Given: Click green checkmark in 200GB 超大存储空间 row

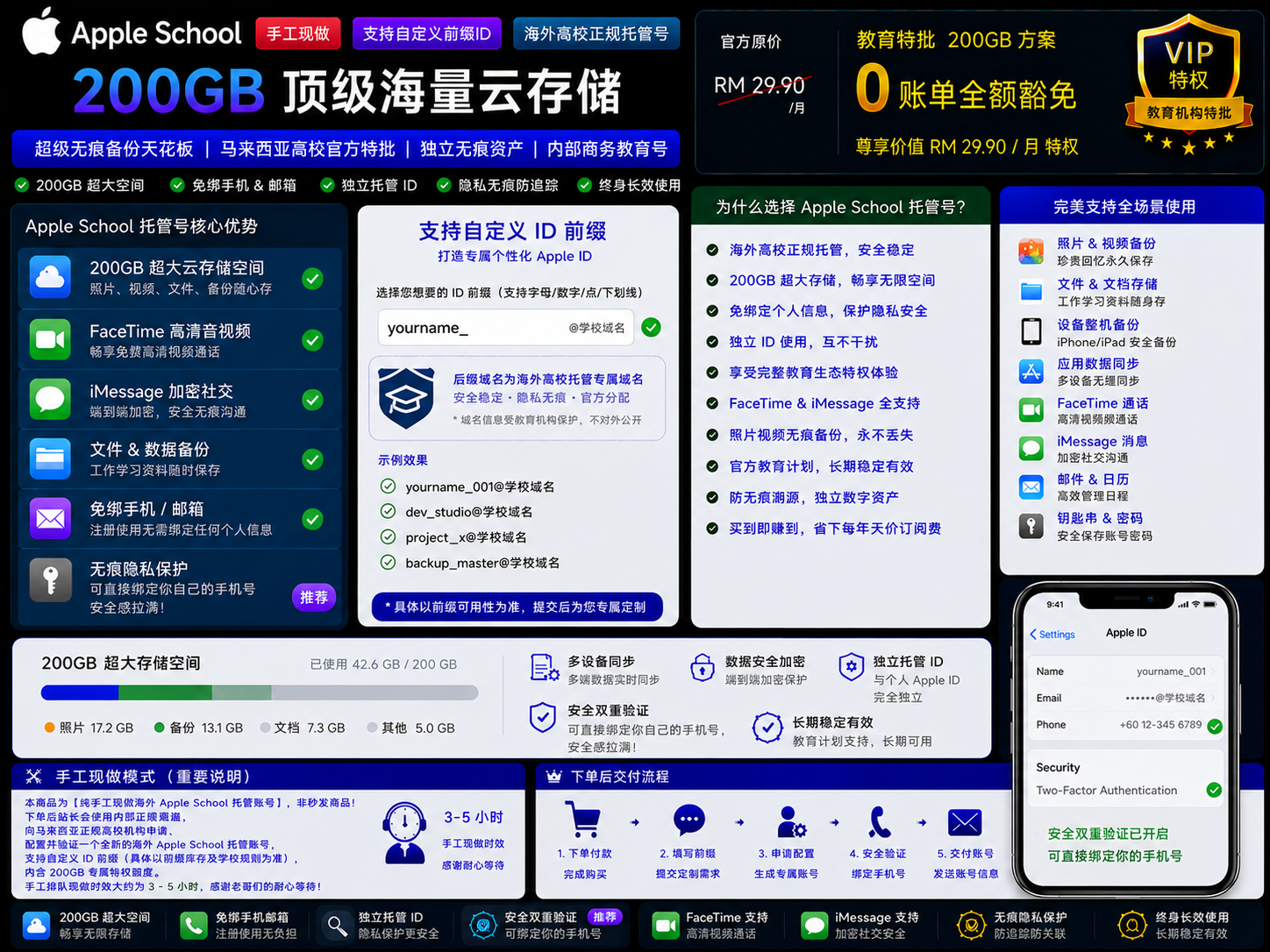Looking at the screenshot, I should 312,279.
